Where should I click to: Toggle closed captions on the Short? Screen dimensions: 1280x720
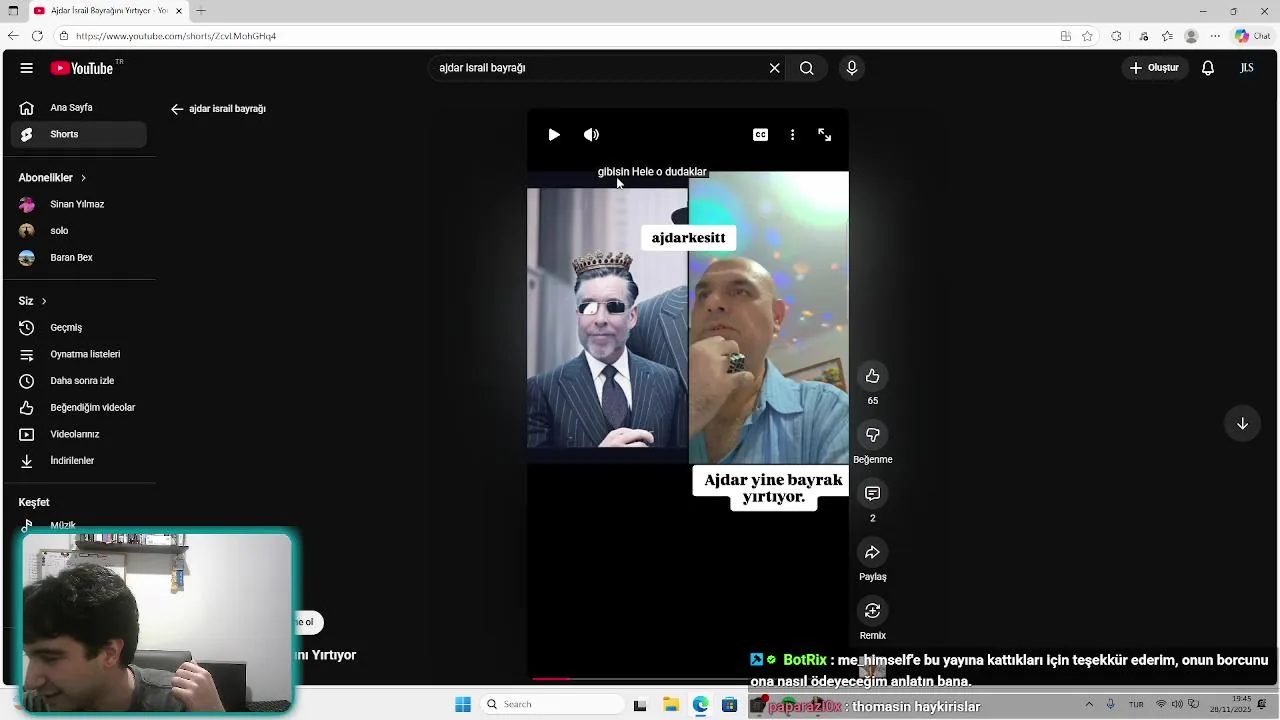[761, 135]
